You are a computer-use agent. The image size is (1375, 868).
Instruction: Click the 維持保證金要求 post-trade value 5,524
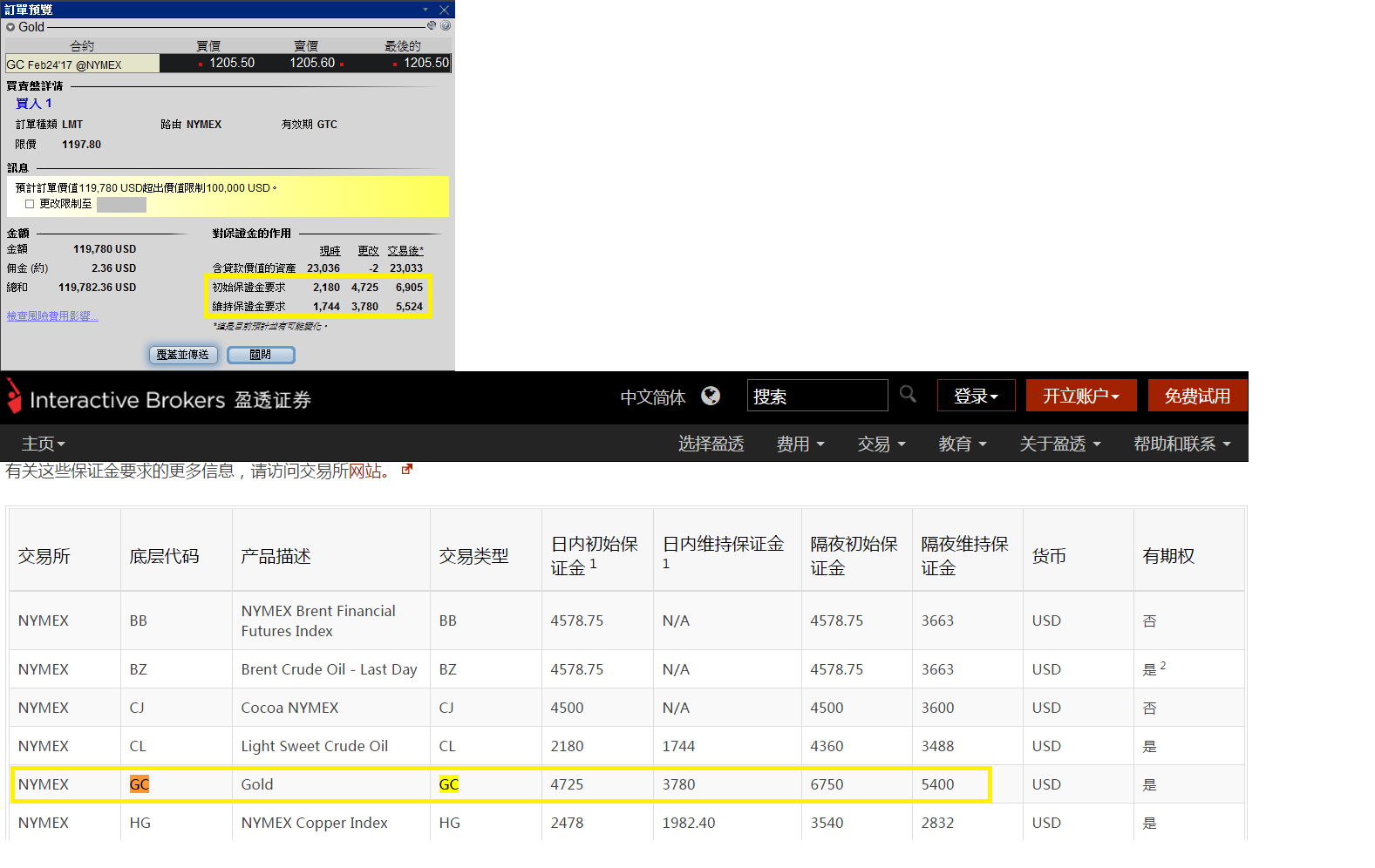(x=409, y=307)
